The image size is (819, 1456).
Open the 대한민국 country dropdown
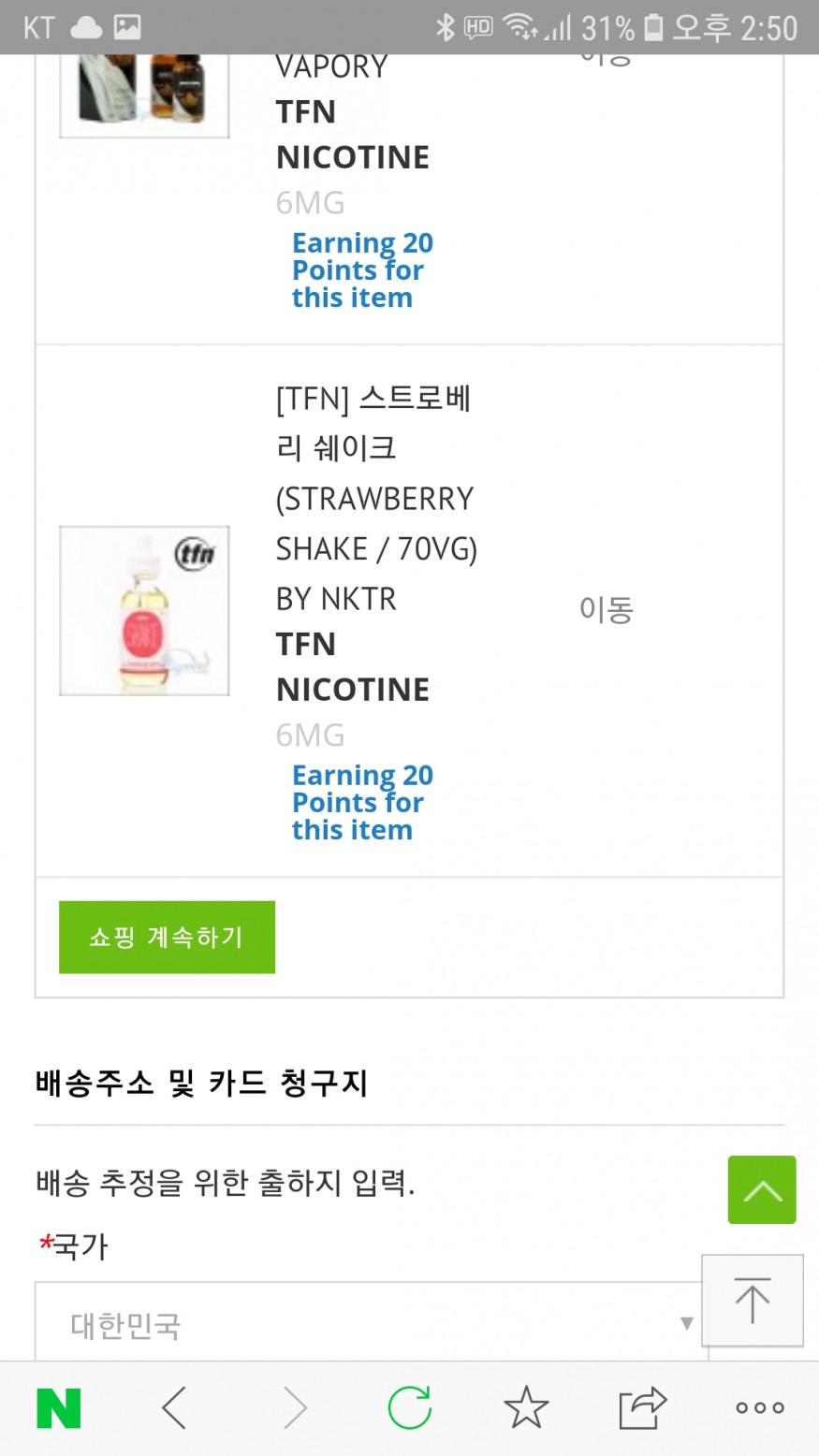[x=371, y=1324]
